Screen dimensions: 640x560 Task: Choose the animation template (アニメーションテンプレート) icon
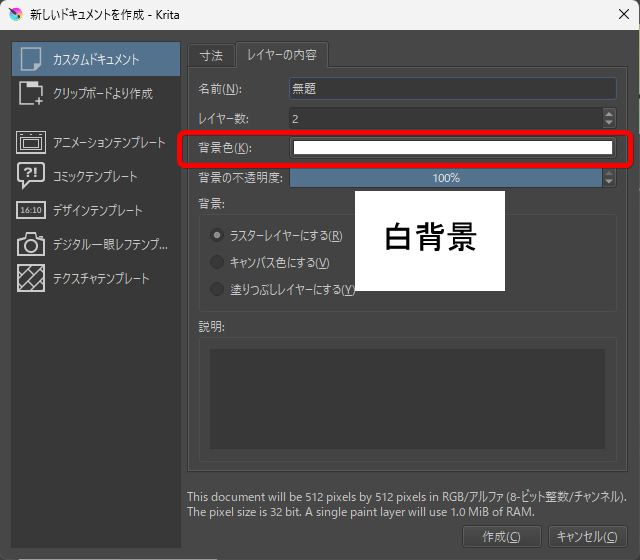click(31, 142)
